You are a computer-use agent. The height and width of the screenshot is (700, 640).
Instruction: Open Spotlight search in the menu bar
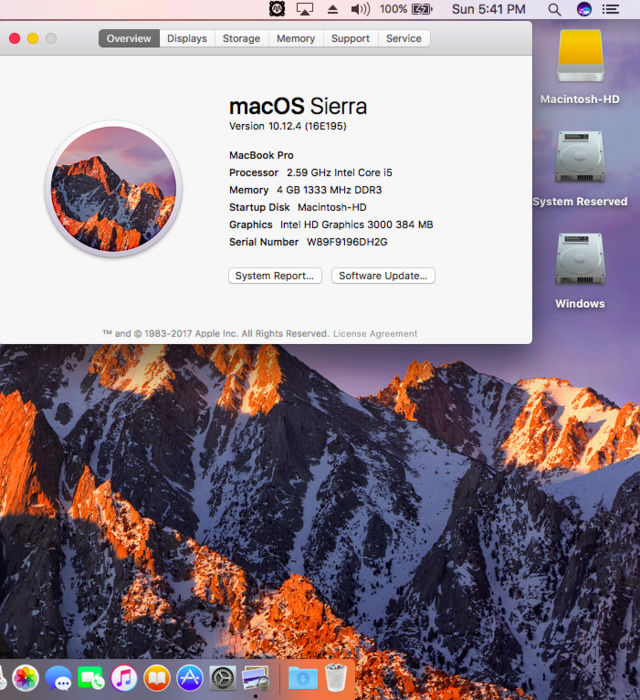click(554, 9)
